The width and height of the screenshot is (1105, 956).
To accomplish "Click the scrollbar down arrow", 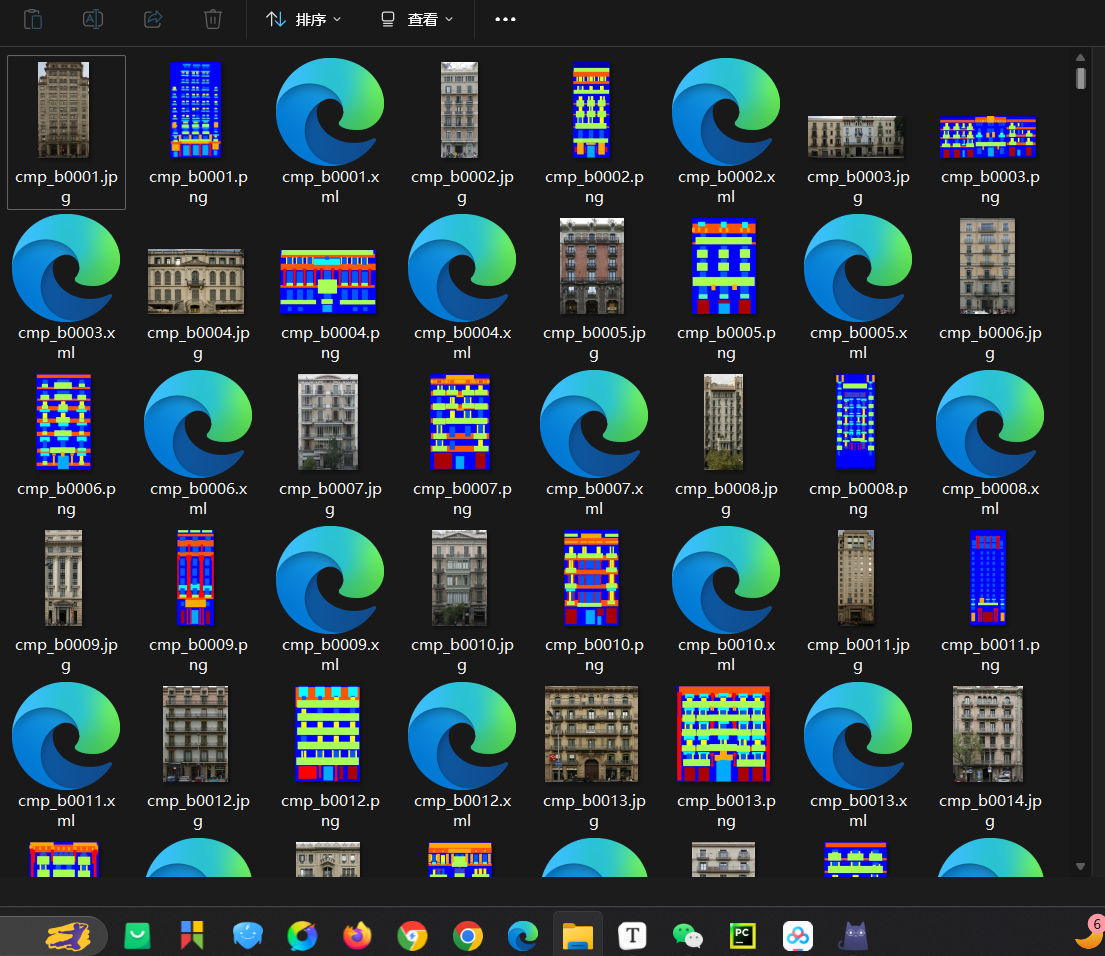I will pyautogui.click(x=1080, y=867).
